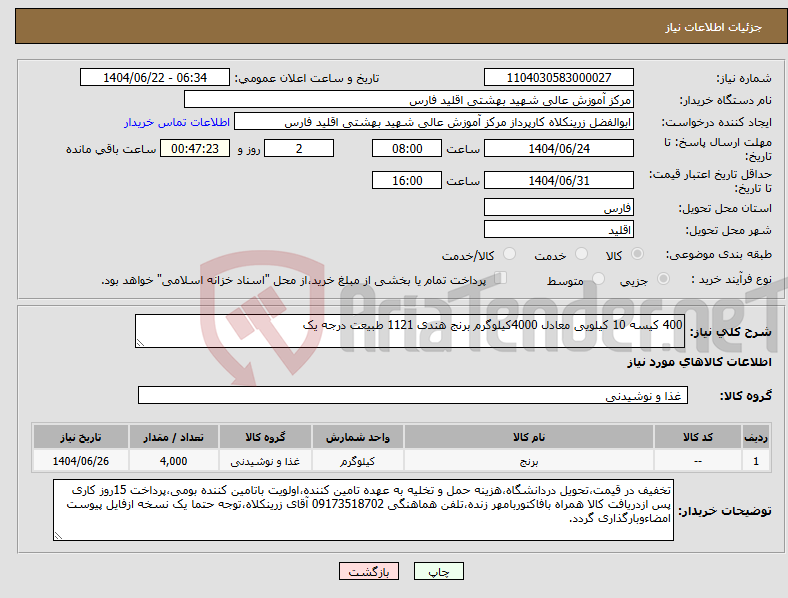The image size is (788, 598).
Task: Toggle the Islamic treasury payment checkbox
Action: [501, 277]
